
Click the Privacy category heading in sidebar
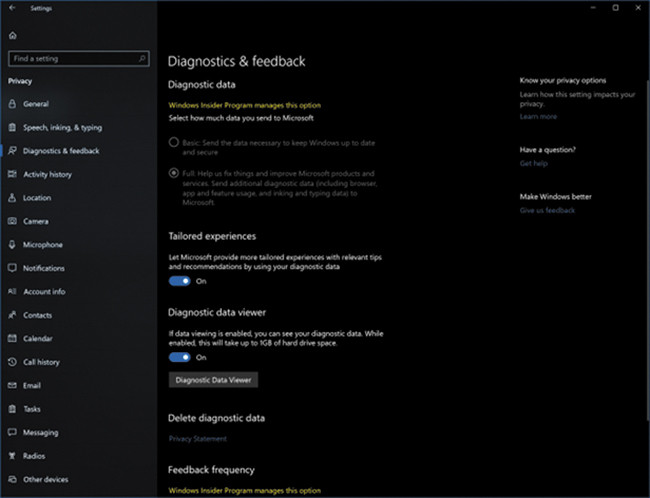click(x=20, y=81)
